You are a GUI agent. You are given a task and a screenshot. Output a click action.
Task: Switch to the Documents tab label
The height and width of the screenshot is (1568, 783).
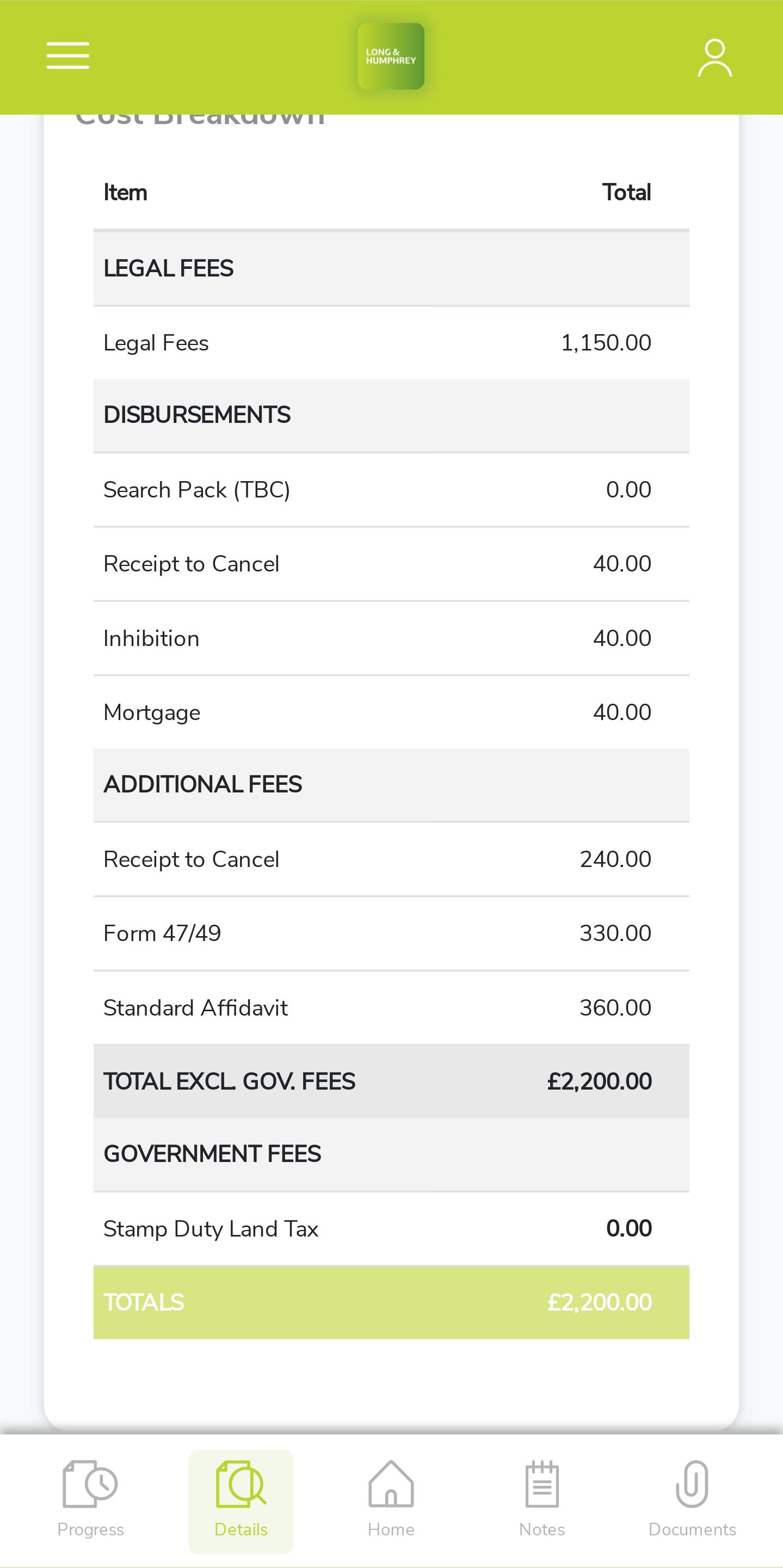coord(692,1530)
